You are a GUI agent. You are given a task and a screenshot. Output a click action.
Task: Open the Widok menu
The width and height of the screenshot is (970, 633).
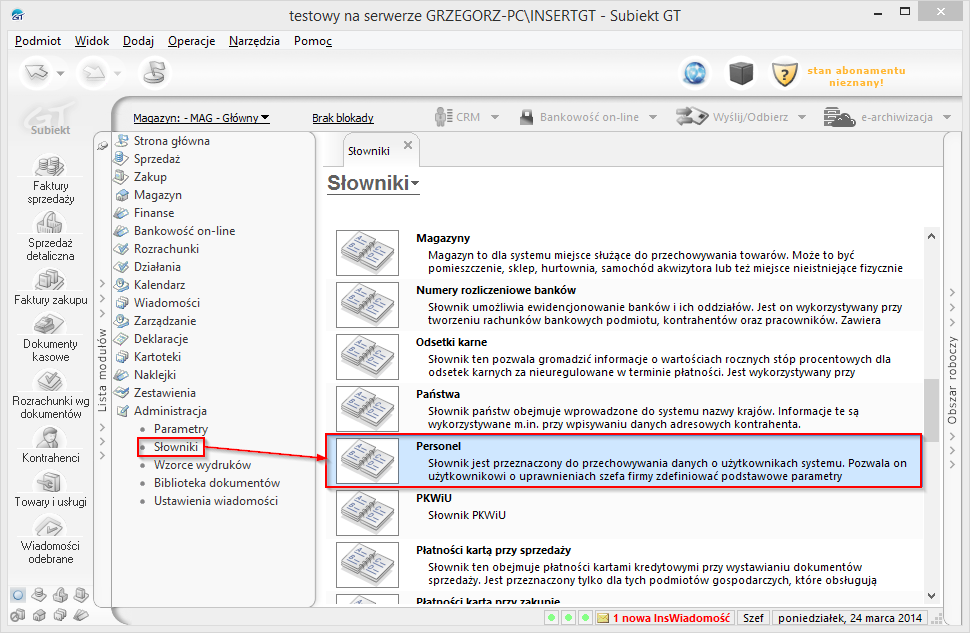click(92, 41)
